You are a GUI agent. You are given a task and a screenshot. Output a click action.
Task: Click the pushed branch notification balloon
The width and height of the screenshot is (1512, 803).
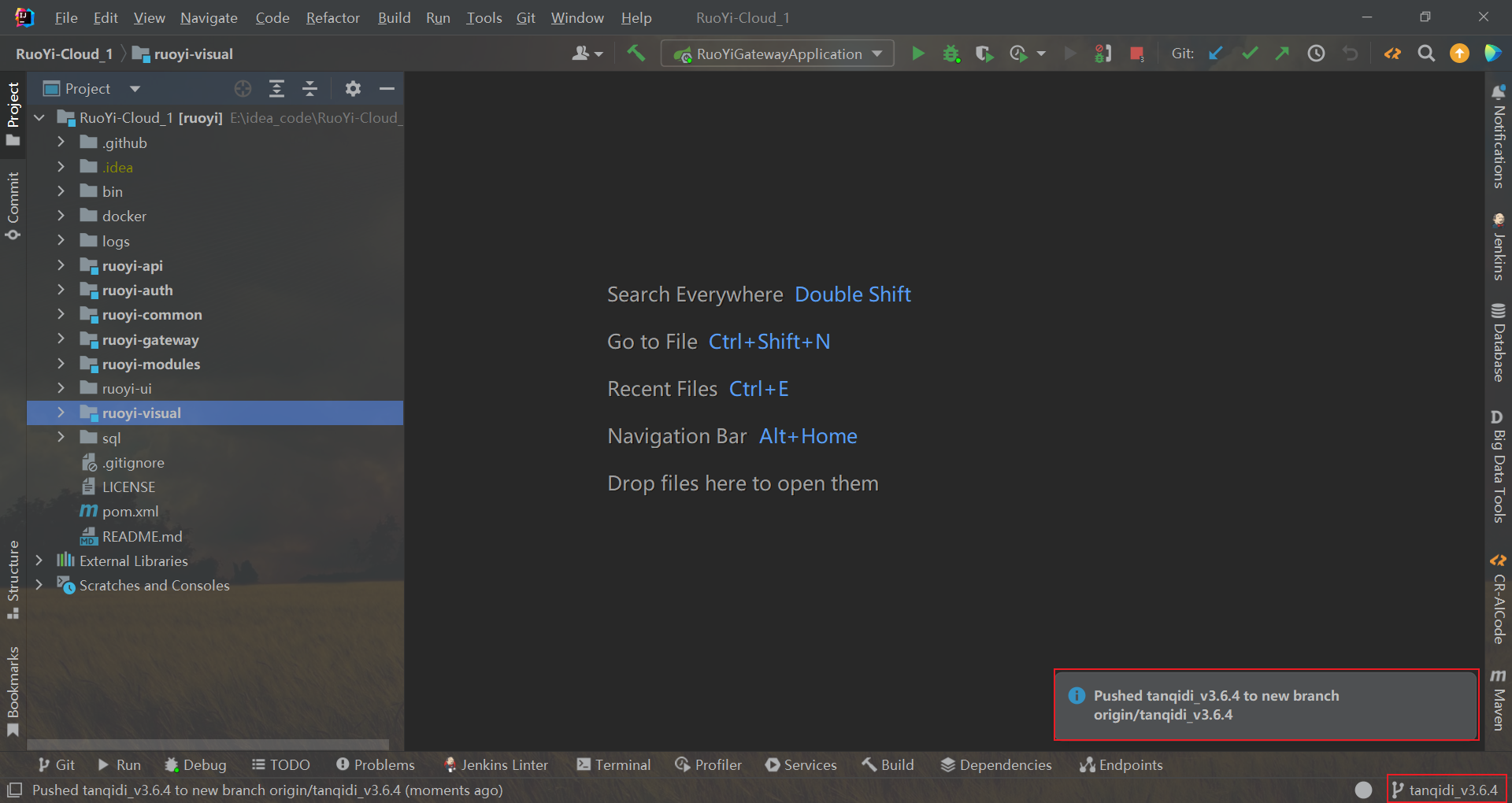pos(1266,705)
